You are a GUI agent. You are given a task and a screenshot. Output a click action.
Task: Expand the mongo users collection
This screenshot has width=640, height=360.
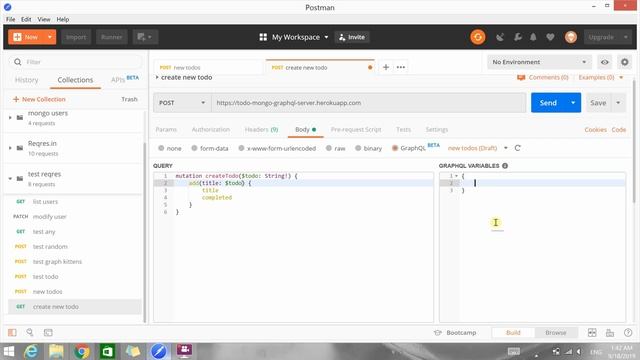pyautogui.click(x=10, y=118)
